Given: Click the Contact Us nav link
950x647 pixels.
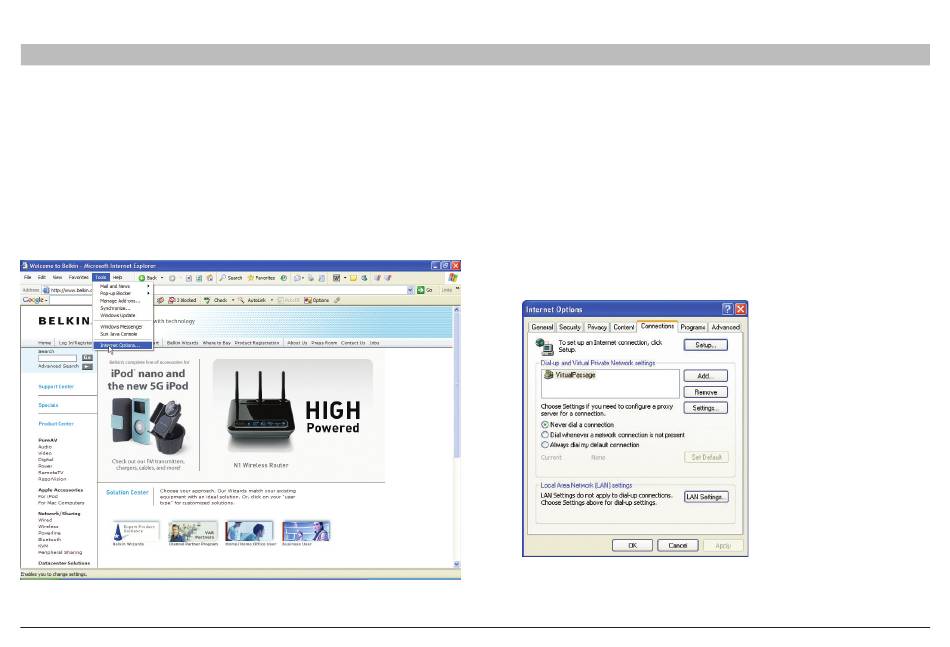Looking at the screenshot, I should pyautogui.click(x=353, y=343).
